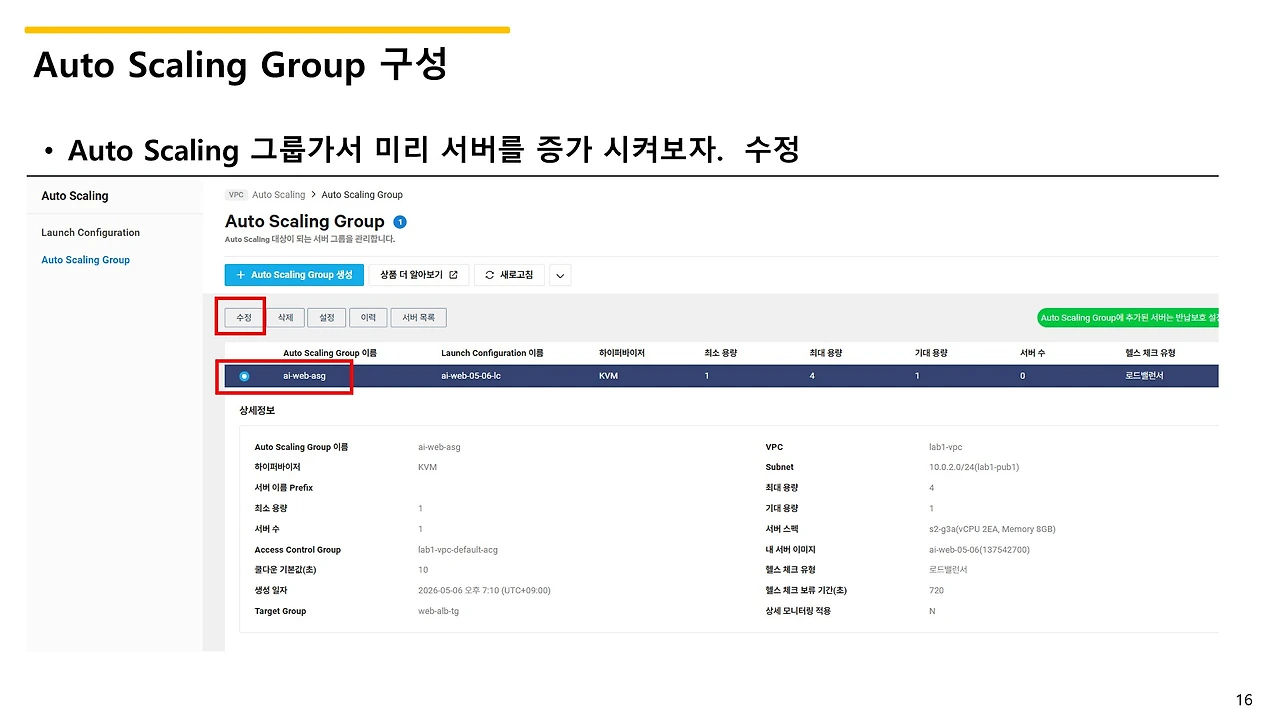Click ai-web-asg group name in table

click(x=304, y=376)
